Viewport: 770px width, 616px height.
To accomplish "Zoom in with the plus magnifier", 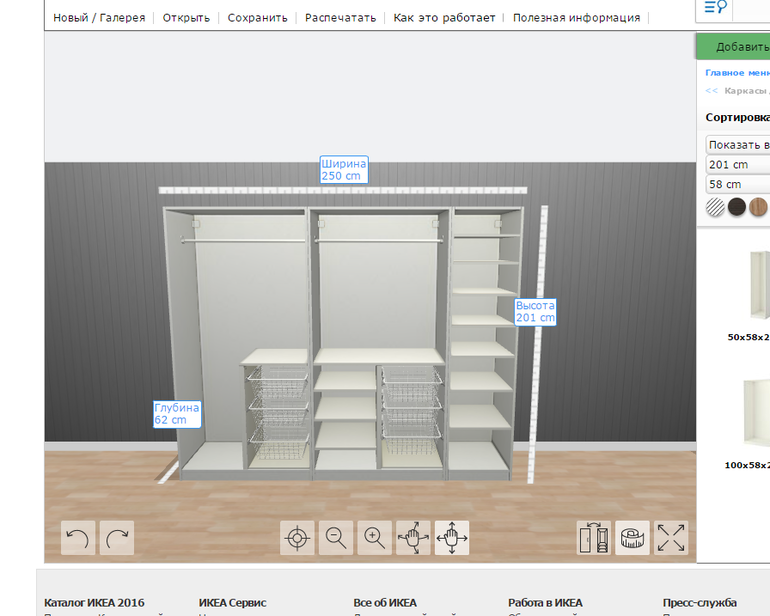I will point(374,538).
